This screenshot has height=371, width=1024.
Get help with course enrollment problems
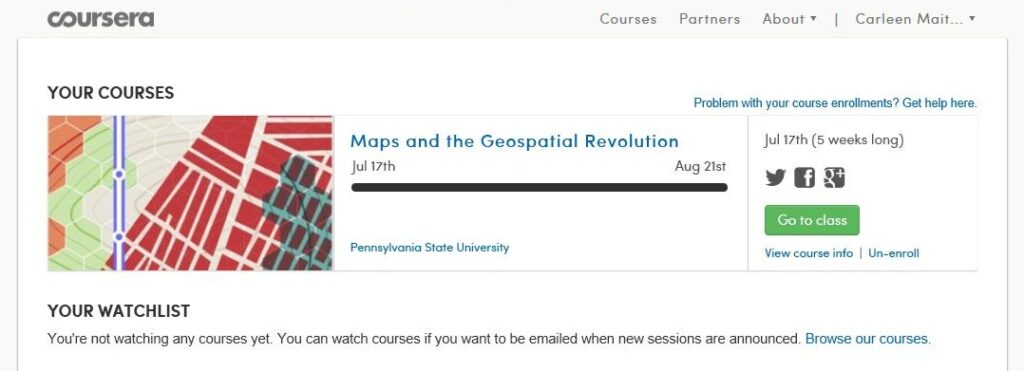point(835,103)
